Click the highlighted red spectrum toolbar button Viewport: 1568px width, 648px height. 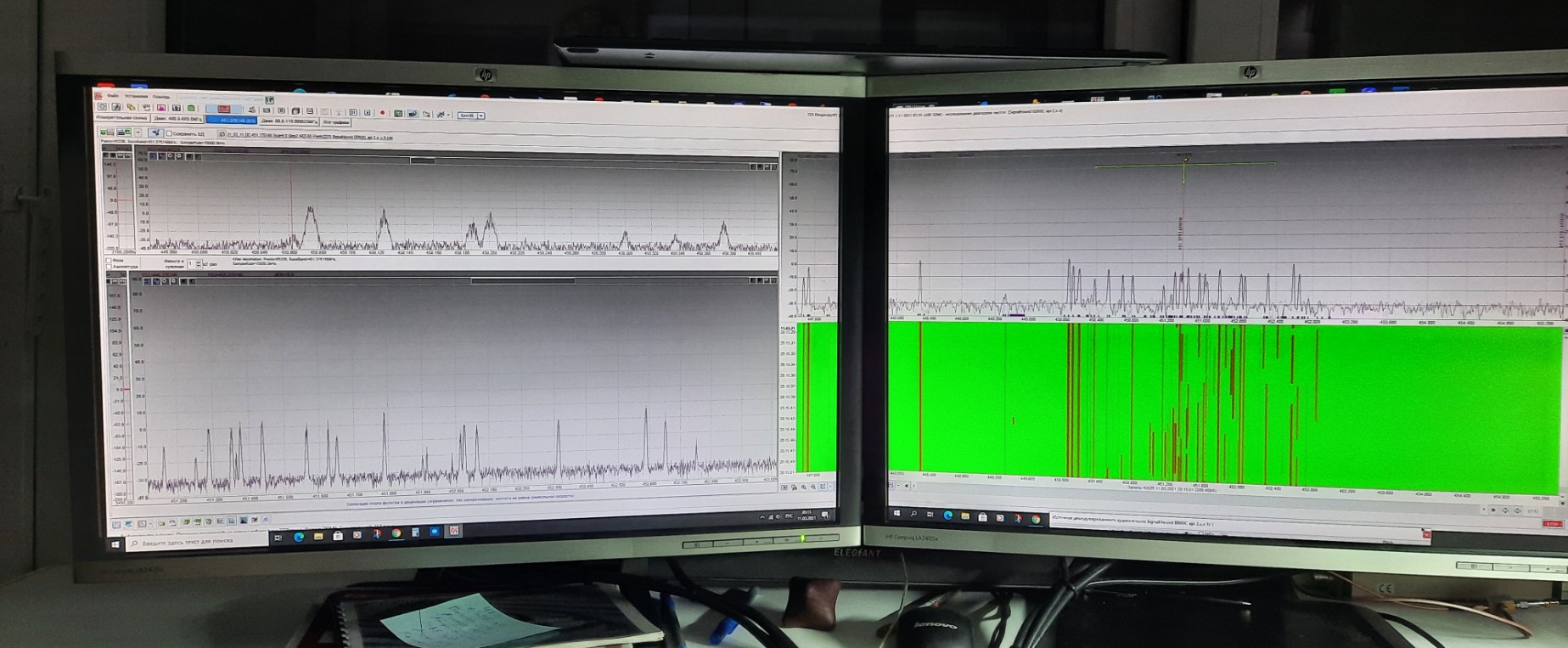point(224,109)
